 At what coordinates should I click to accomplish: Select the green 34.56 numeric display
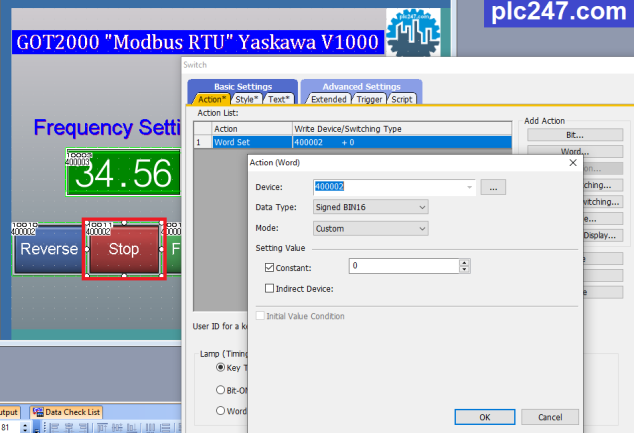pos(123,173)
